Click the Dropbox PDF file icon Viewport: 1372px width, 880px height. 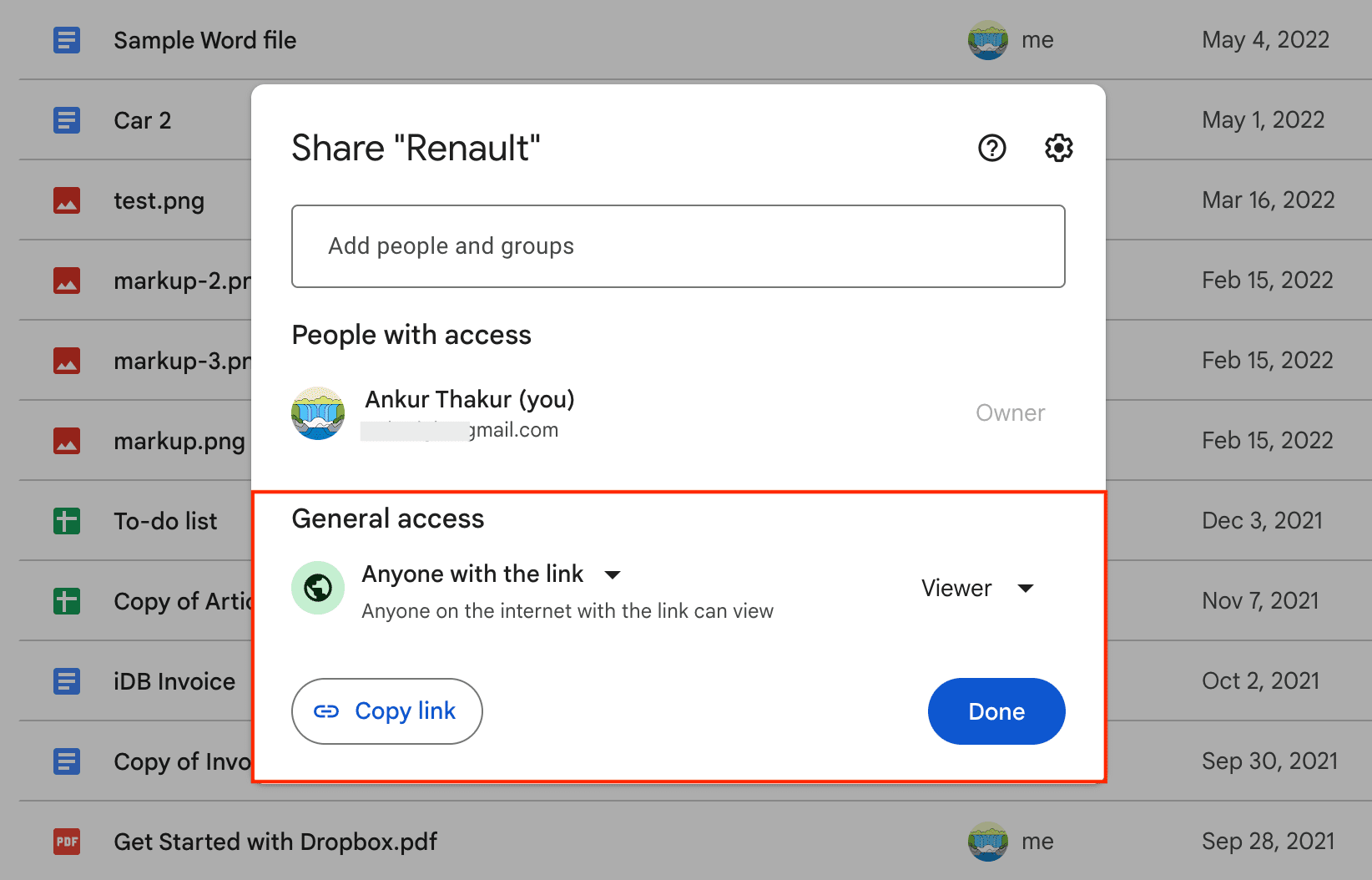[x=67, y=842]
